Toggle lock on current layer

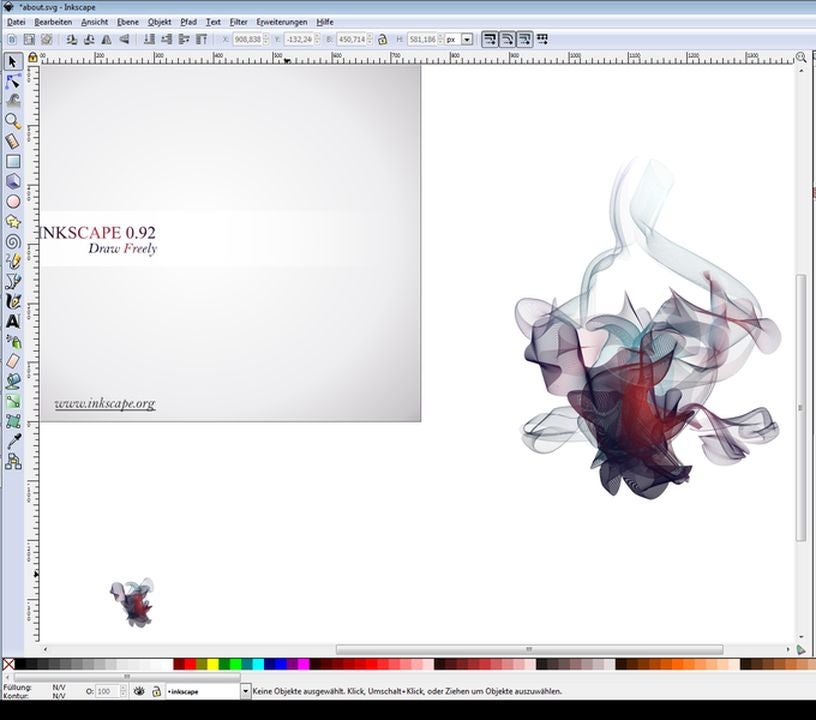tap(155, 691)
